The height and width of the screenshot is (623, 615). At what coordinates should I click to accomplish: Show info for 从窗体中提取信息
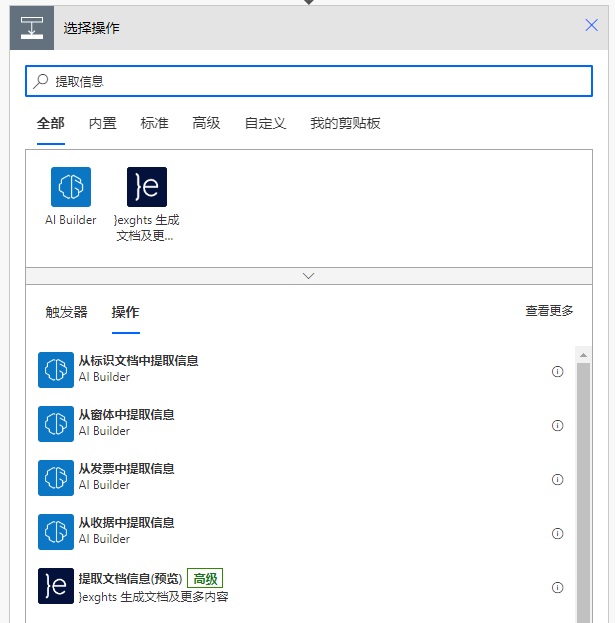pyautogui.click(x=557, y=426)
